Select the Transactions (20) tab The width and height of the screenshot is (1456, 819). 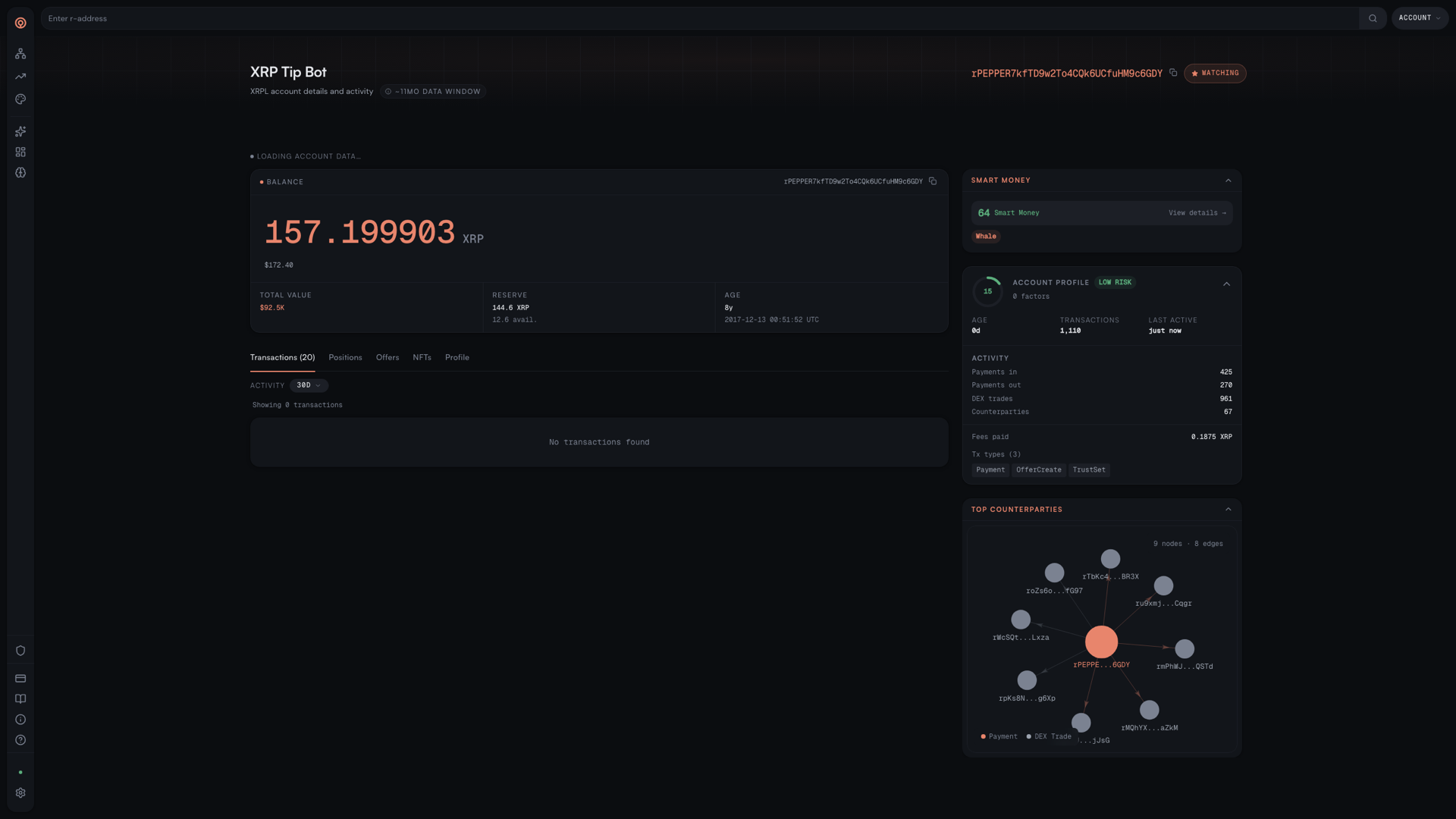point(282,358)
